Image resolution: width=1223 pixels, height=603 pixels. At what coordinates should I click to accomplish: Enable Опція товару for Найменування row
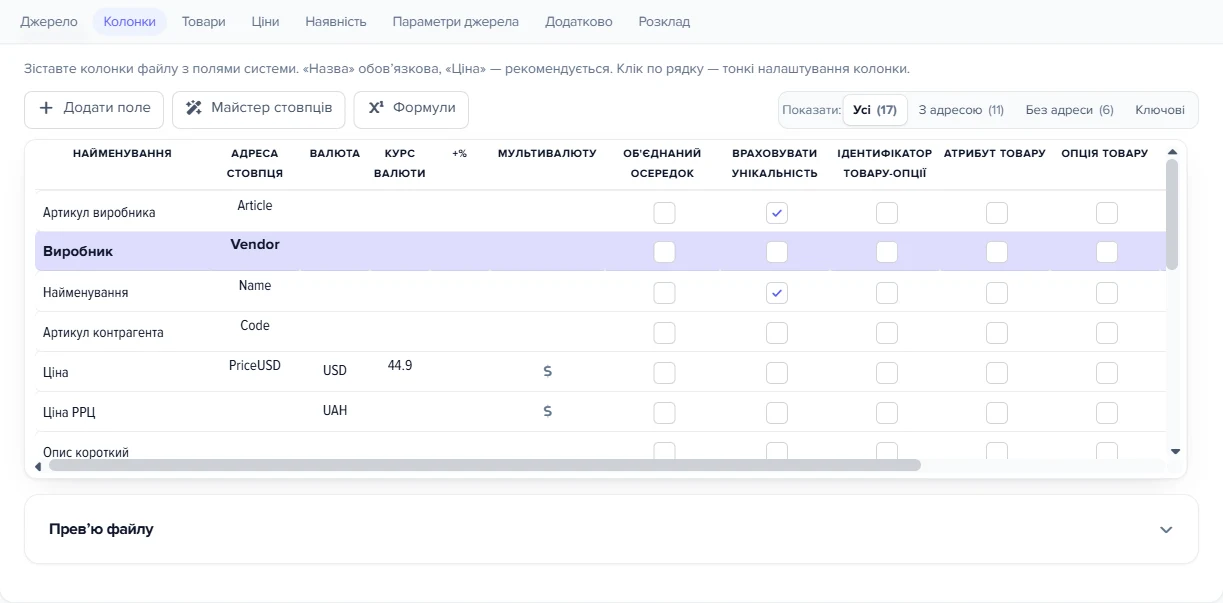[x=1107, y=293]
